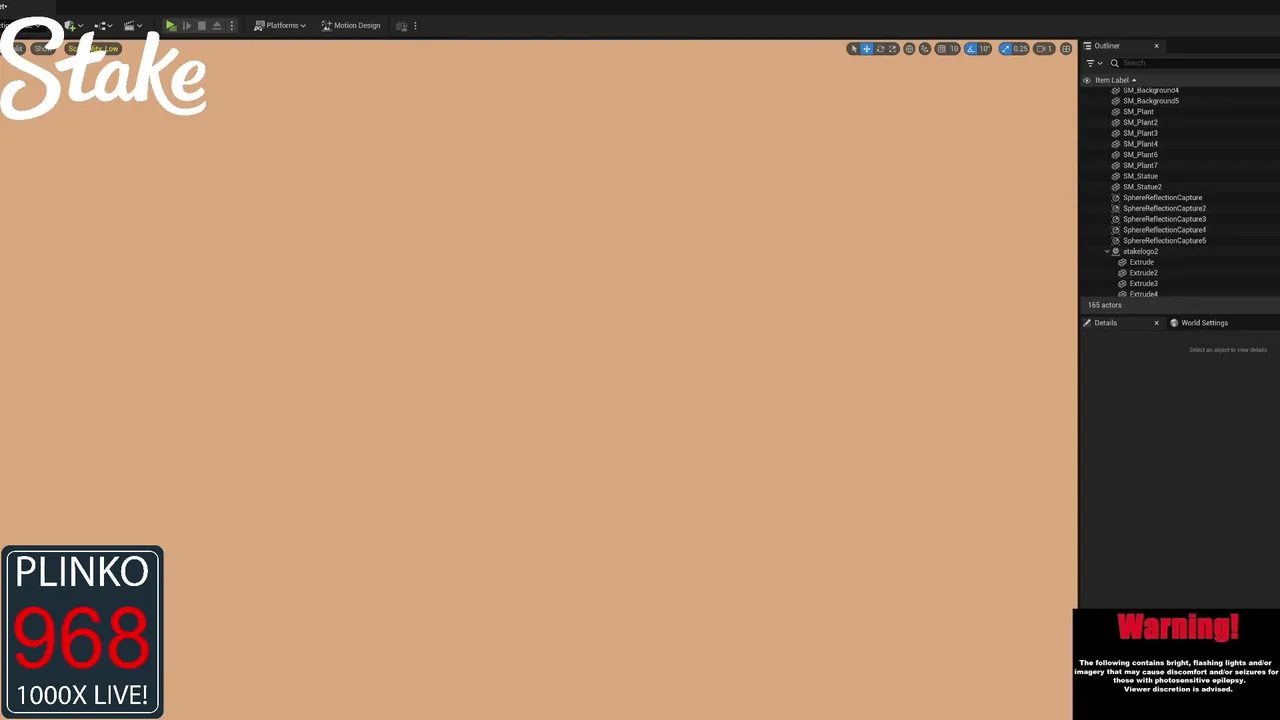Click the 165 actors count text
This screenshot has height=720, width=1280.
coord(1105,305)
